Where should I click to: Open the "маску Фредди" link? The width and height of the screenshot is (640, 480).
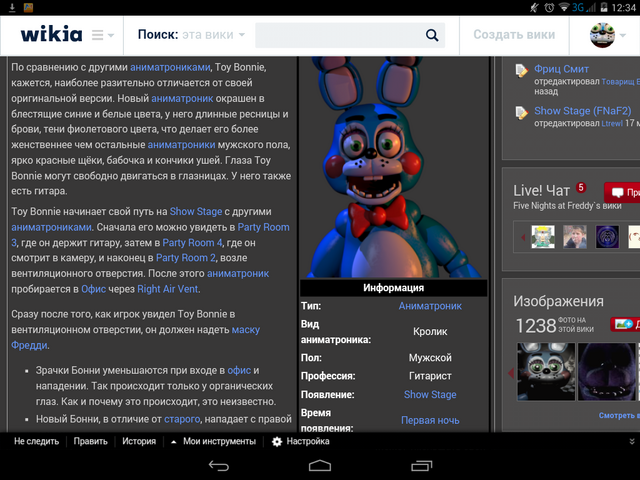click(245, 330)
